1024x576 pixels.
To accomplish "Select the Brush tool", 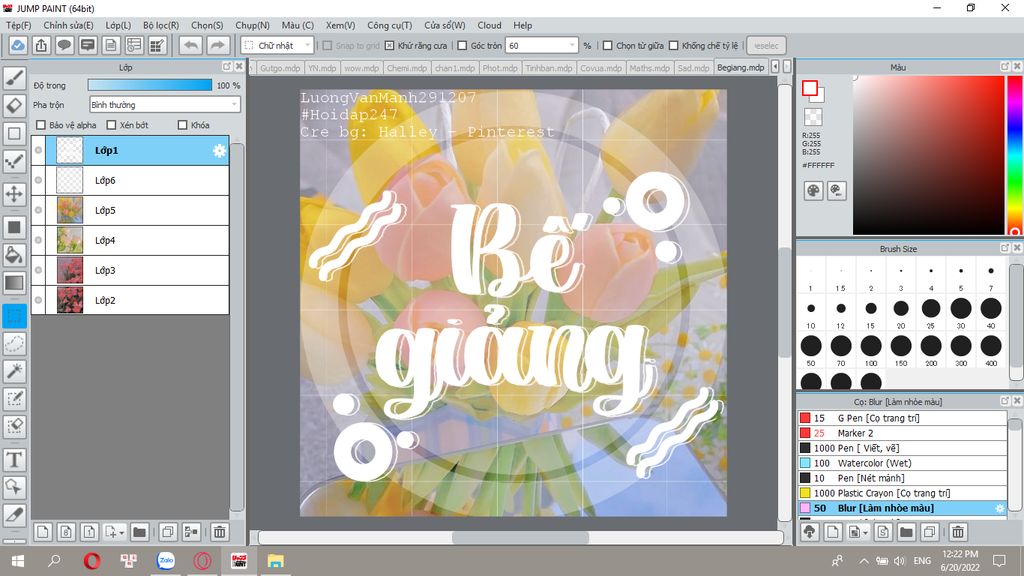I will (x=14, y=78).
